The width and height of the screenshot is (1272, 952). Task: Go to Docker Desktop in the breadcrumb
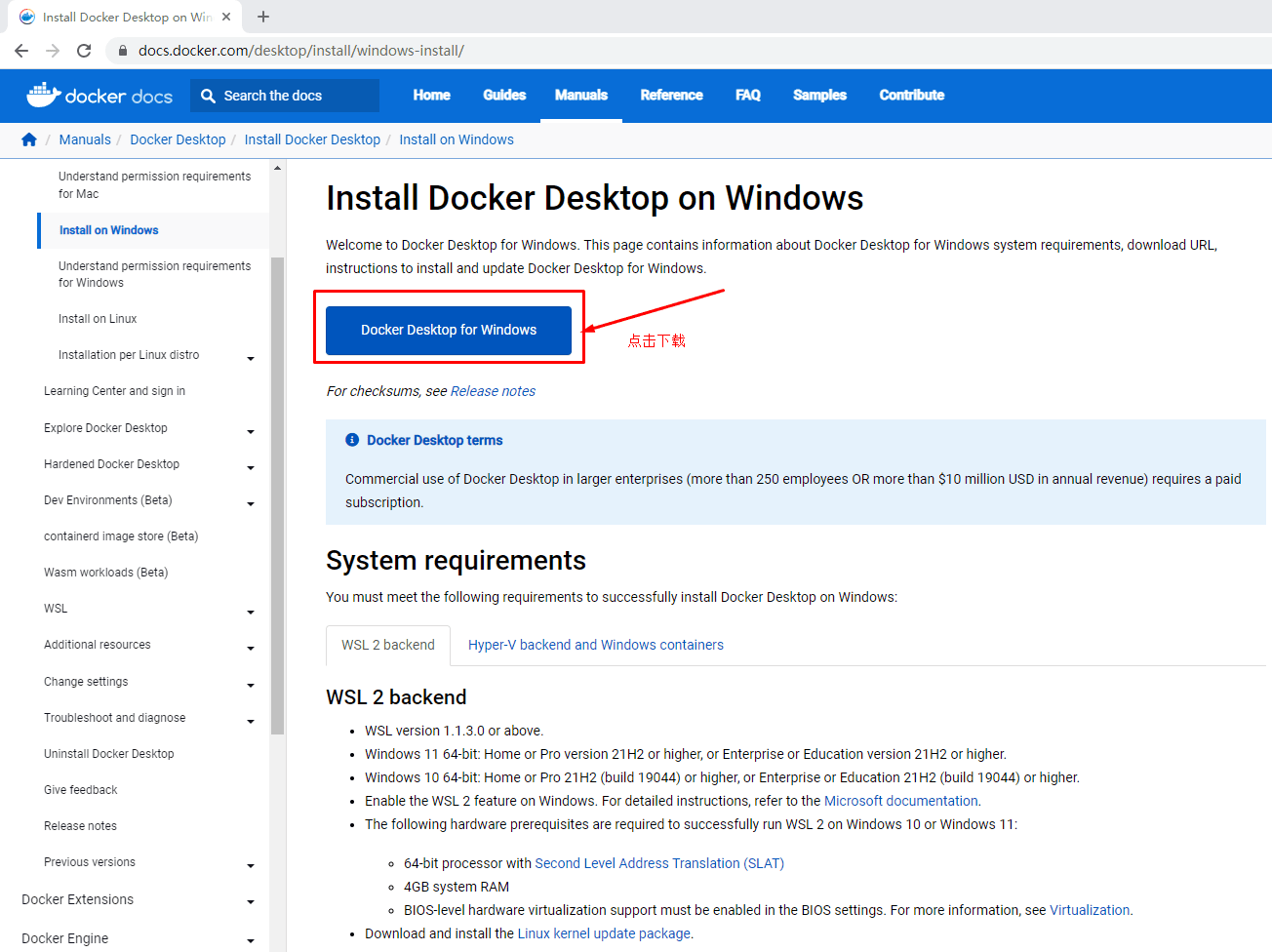178,139
